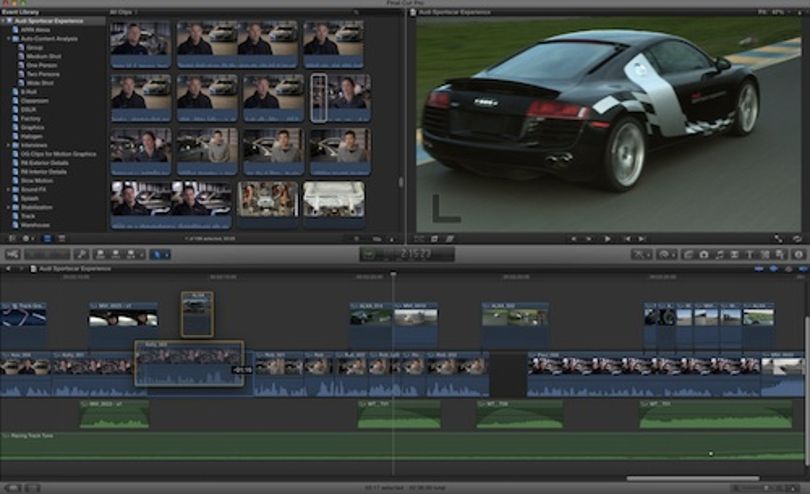Expand the Interviews folder

click(x=8, y=145)
